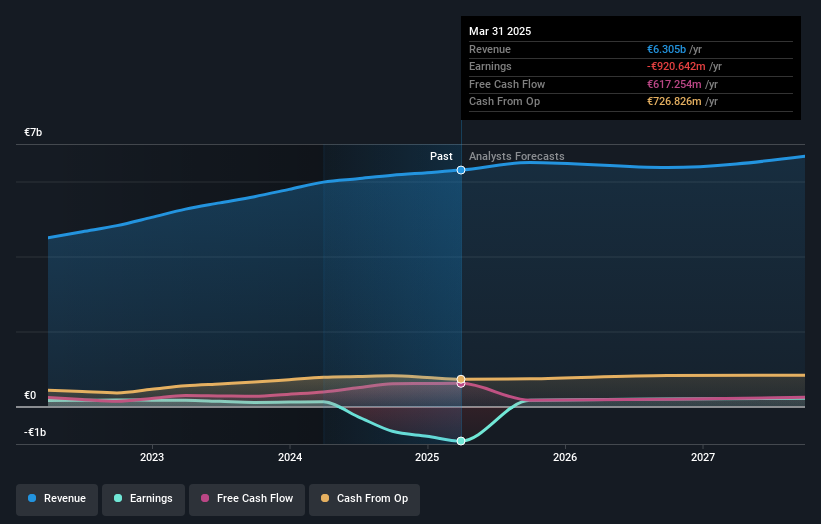Click the 2023 x-axis label
Screen dimensions: 821x524
click(152, 458)
